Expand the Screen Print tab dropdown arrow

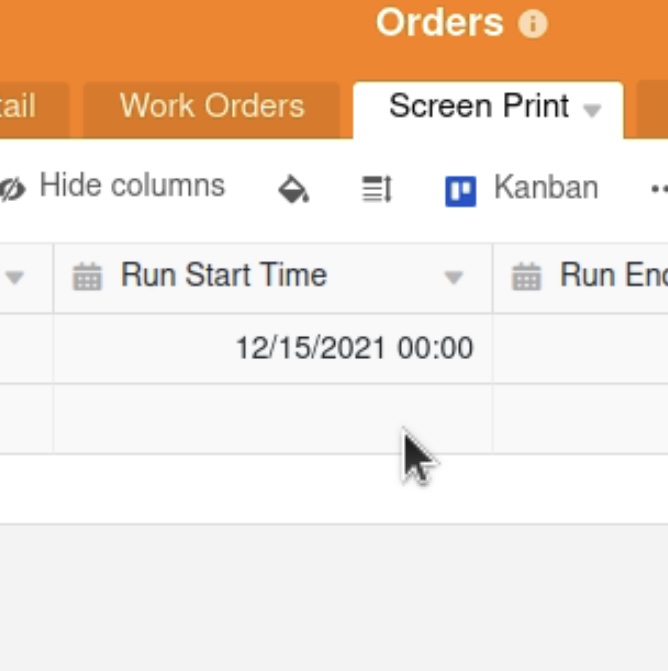[593, 110]
